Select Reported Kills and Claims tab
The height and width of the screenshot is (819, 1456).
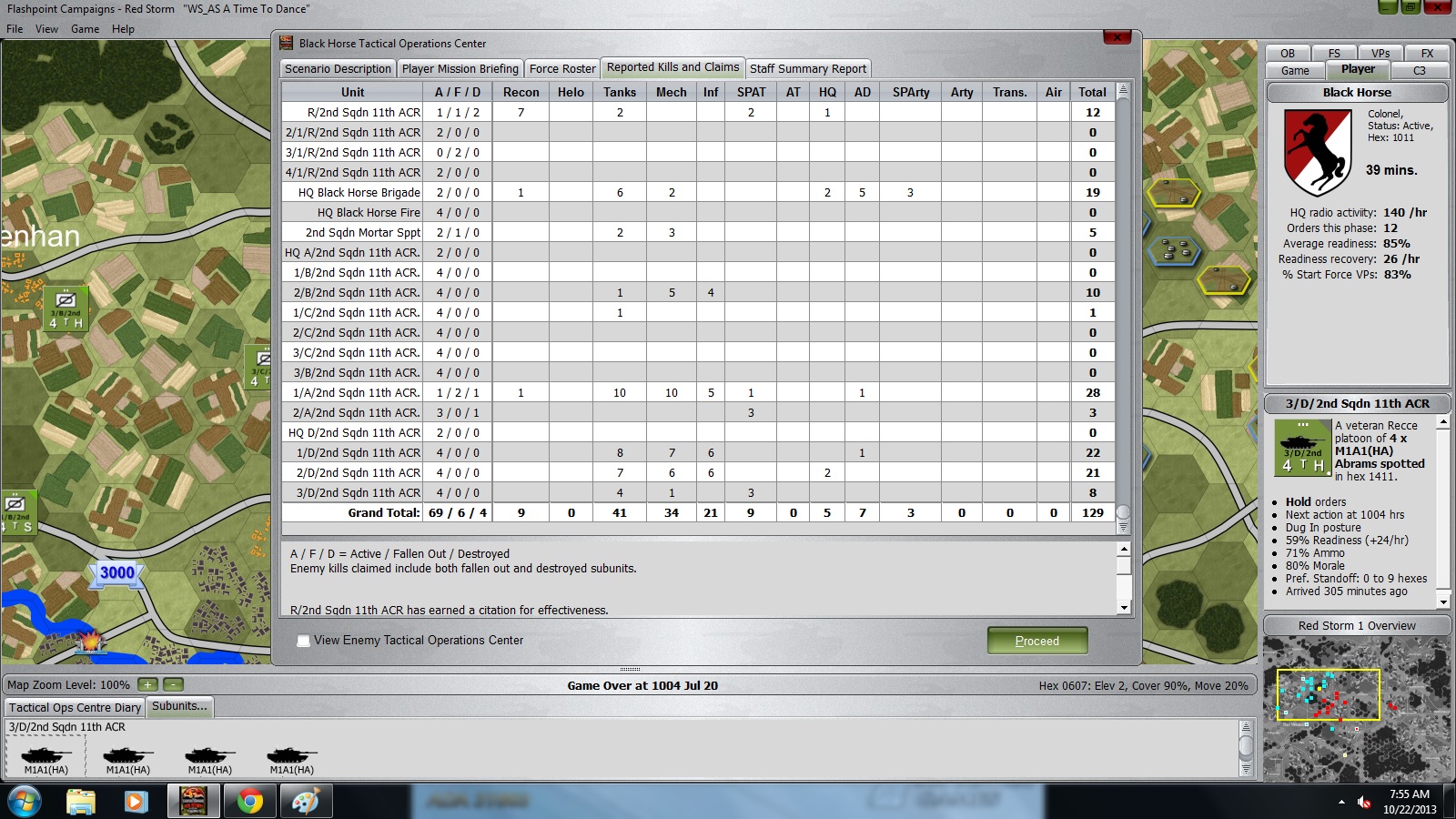[673, 67]
